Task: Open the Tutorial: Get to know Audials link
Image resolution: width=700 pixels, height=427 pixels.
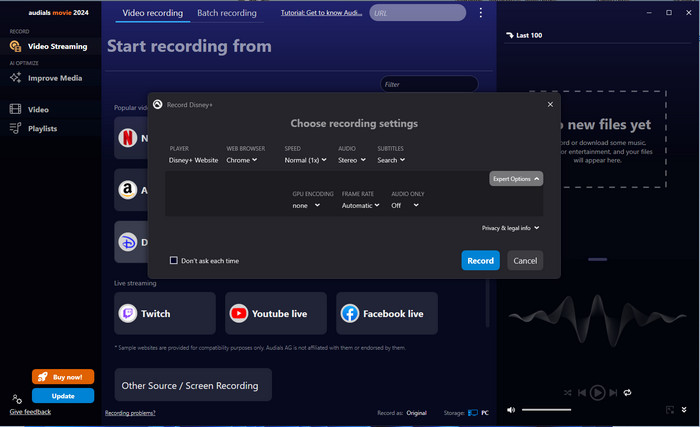Action: click(x=321, y=13)
